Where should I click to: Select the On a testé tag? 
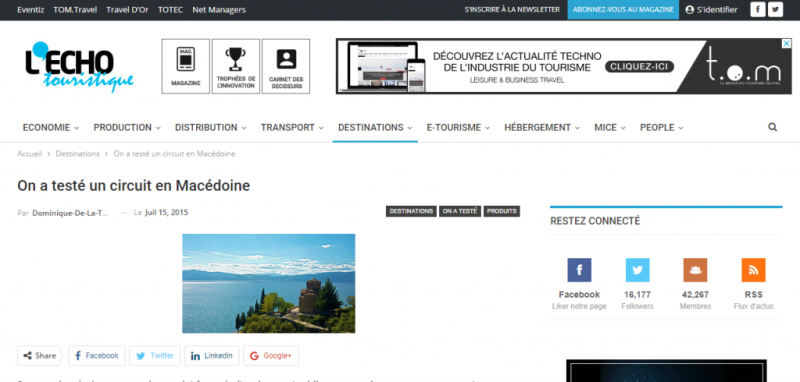coord(460,211)
